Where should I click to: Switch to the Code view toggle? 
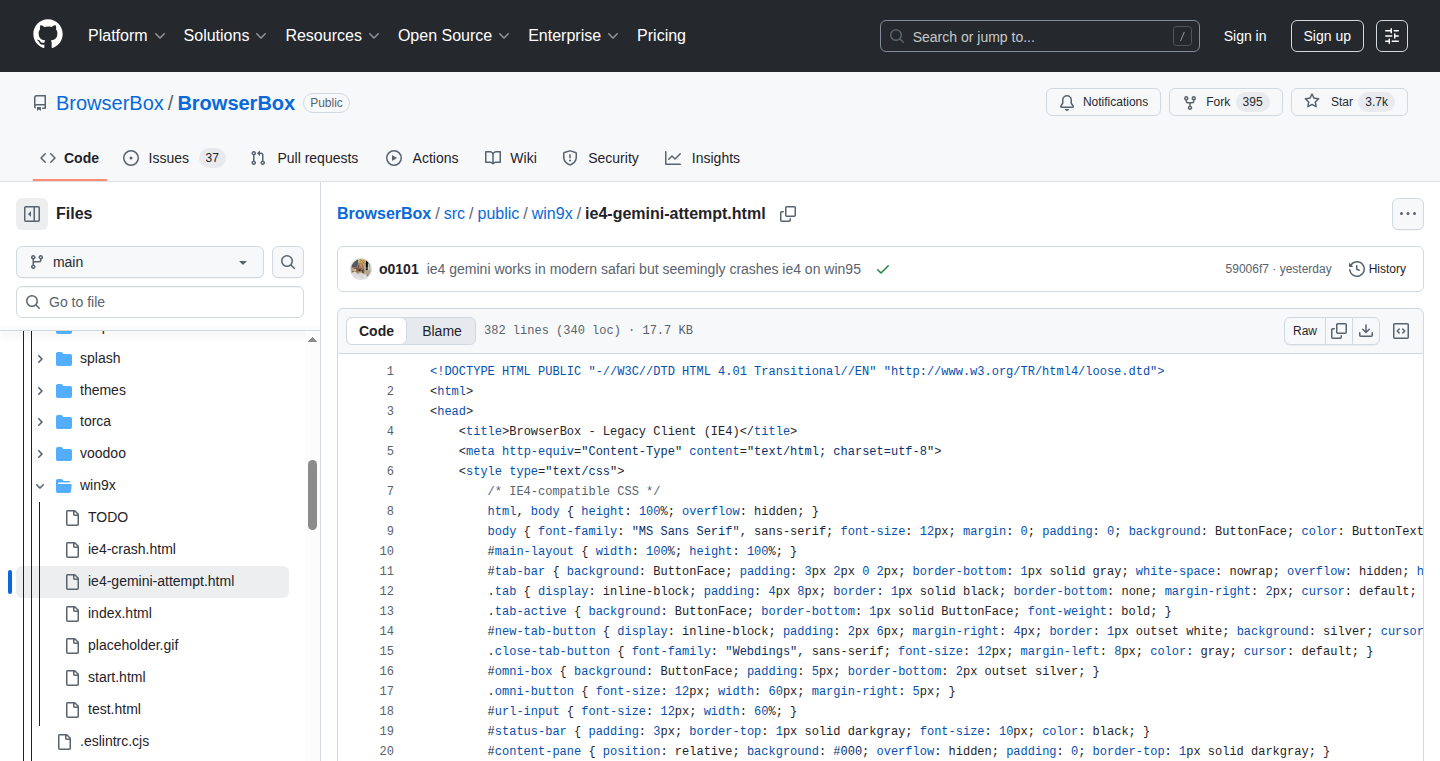tap(377, 331)
